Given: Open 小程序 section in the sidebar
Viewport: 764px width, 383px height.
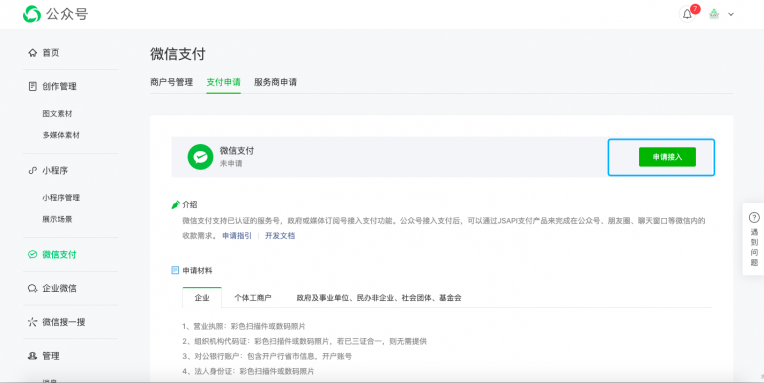Looking at the screenshot, I should pyautogui.click(x=55, y=171).
